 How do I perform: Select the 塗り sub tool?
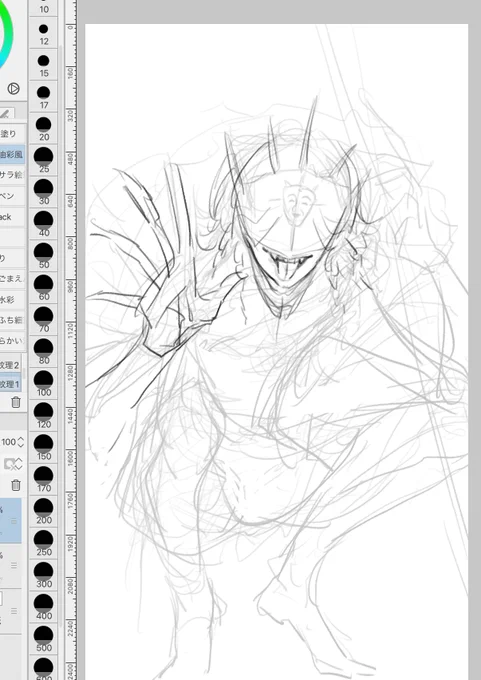12,134
